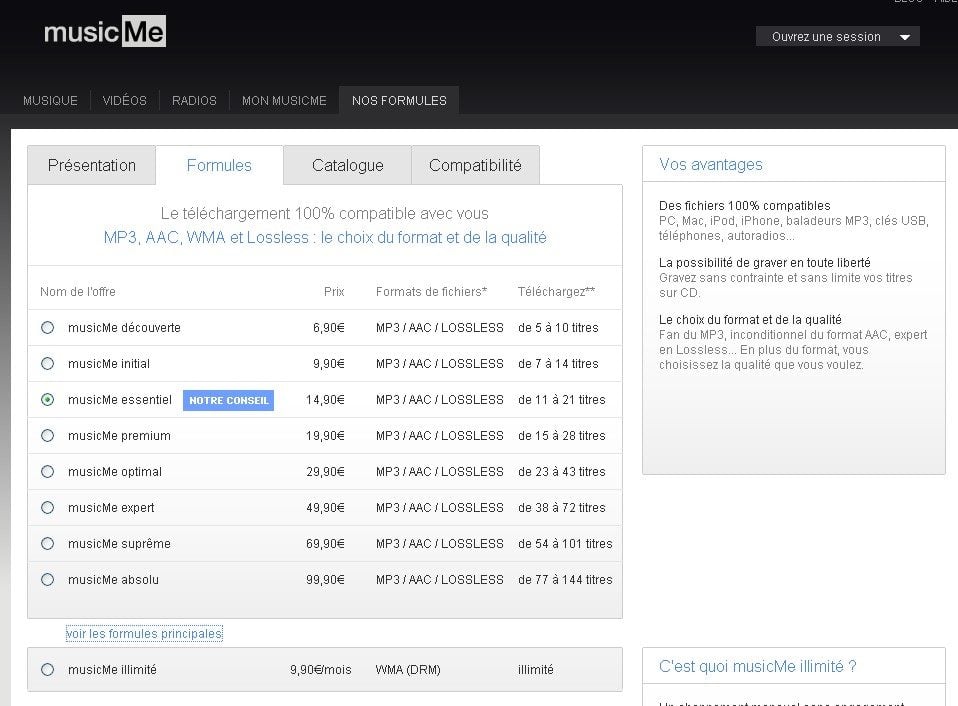
Task: Switch to the Catalogue tab
Action: pyautogui.click(x=347, y=166)
